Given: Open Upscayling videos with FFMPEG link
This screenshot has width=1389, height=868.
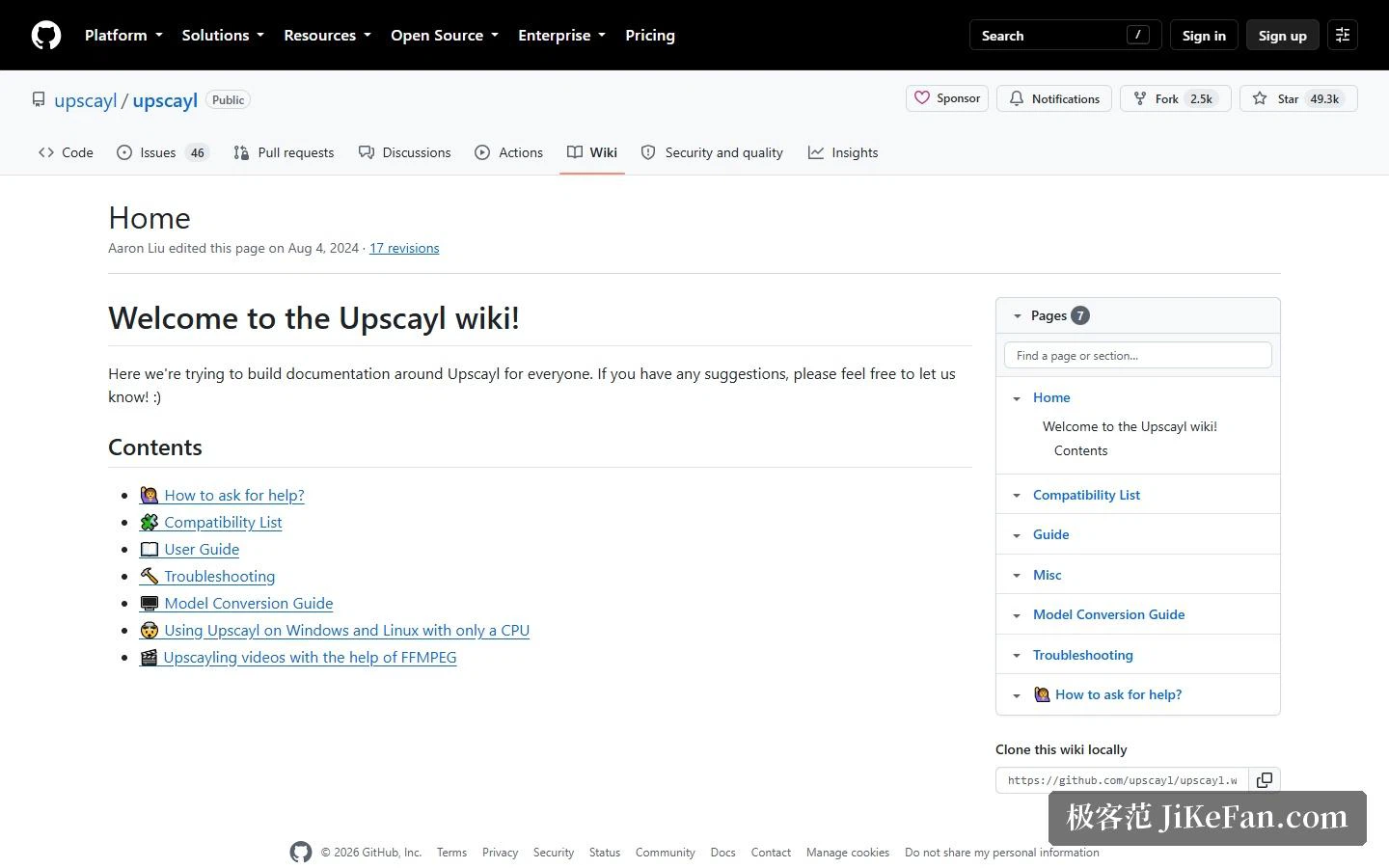Looking at the screenshot, I should 298,657.
